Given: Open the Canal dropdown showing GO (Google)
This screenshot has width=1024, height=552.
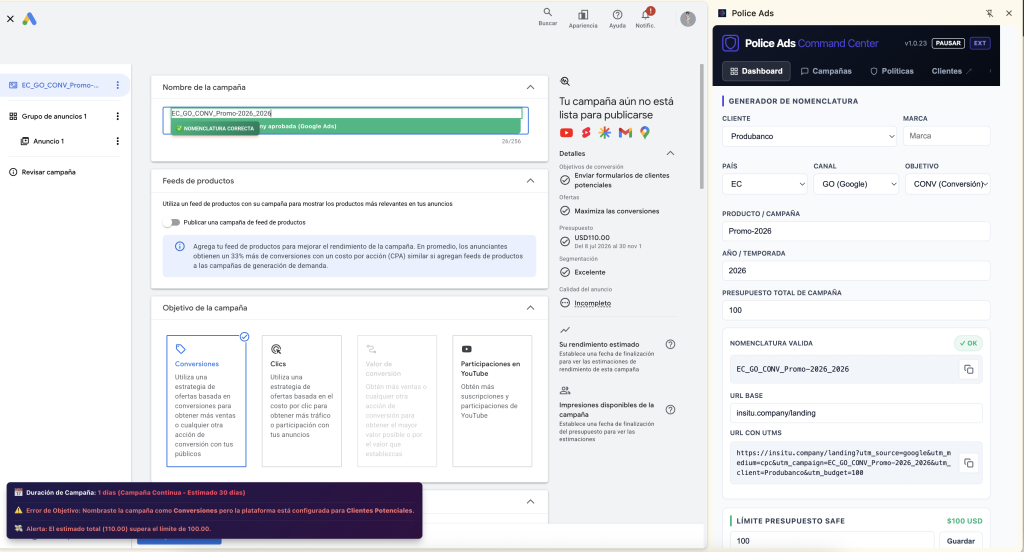Looking at the screenshot, I should pyautogui.click(x=856, y=184).
